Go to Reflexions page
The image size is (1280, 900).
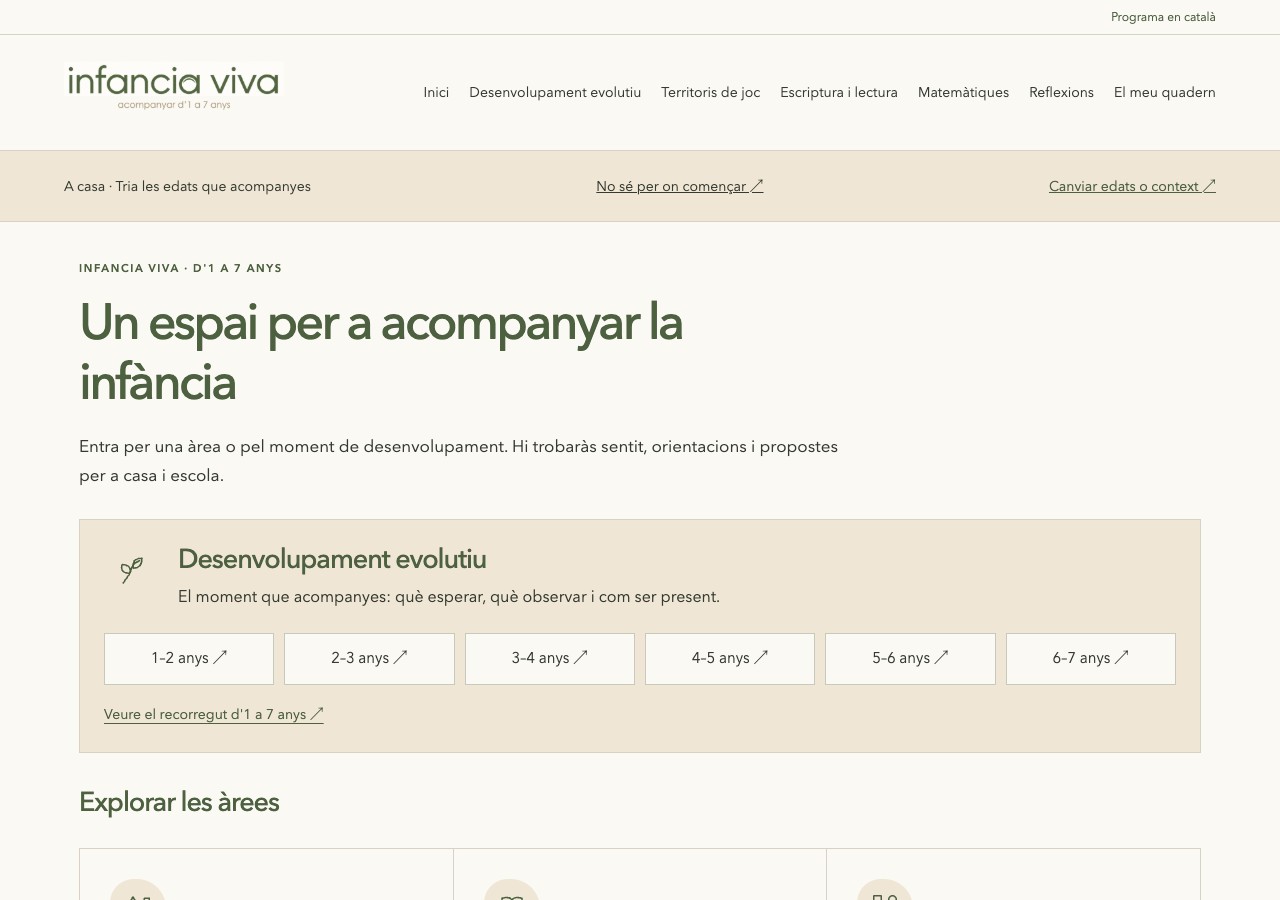[1061, 93]
